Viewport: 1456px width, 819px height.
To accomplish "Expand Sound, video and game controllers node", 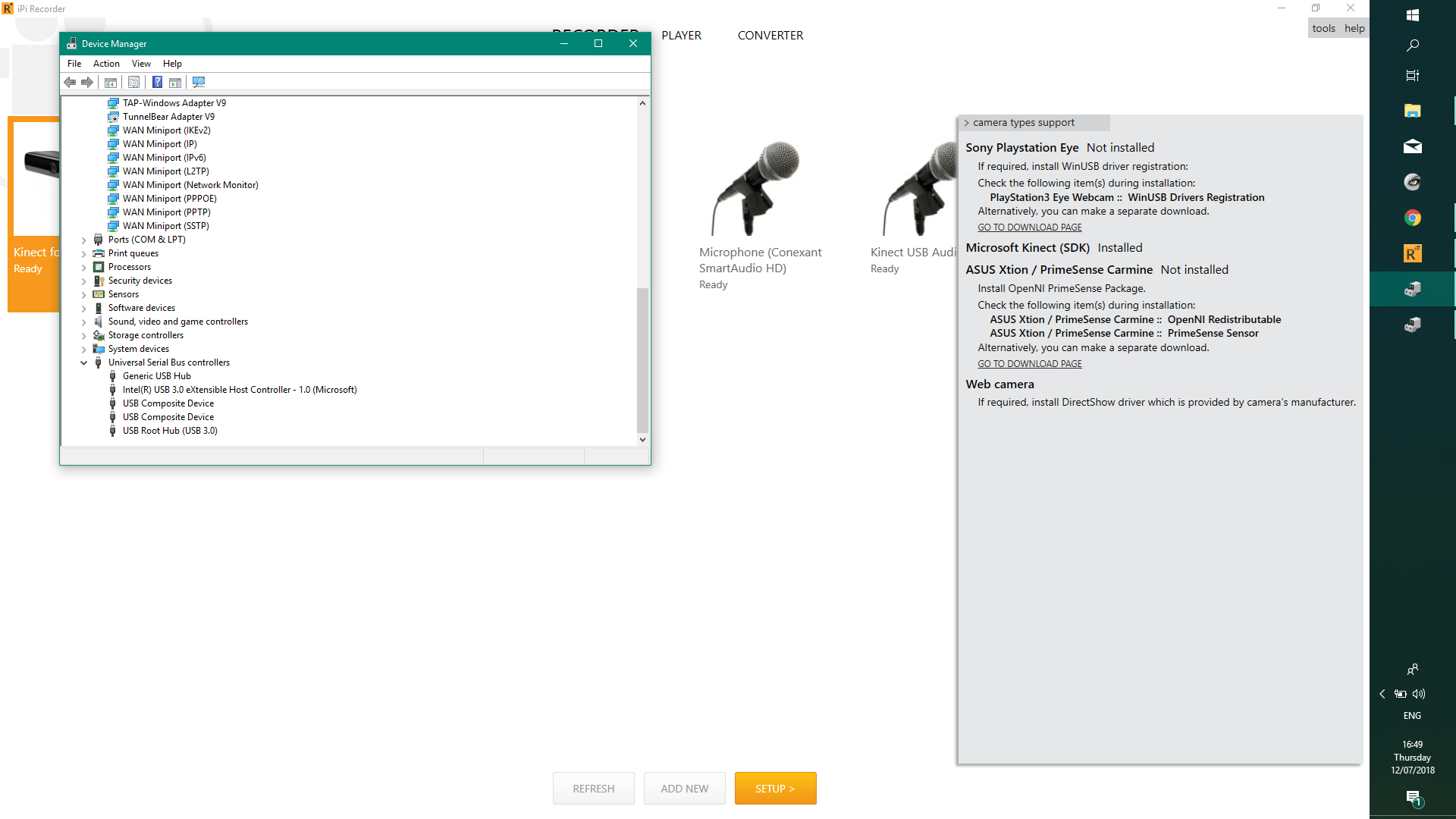I will 84,322.
